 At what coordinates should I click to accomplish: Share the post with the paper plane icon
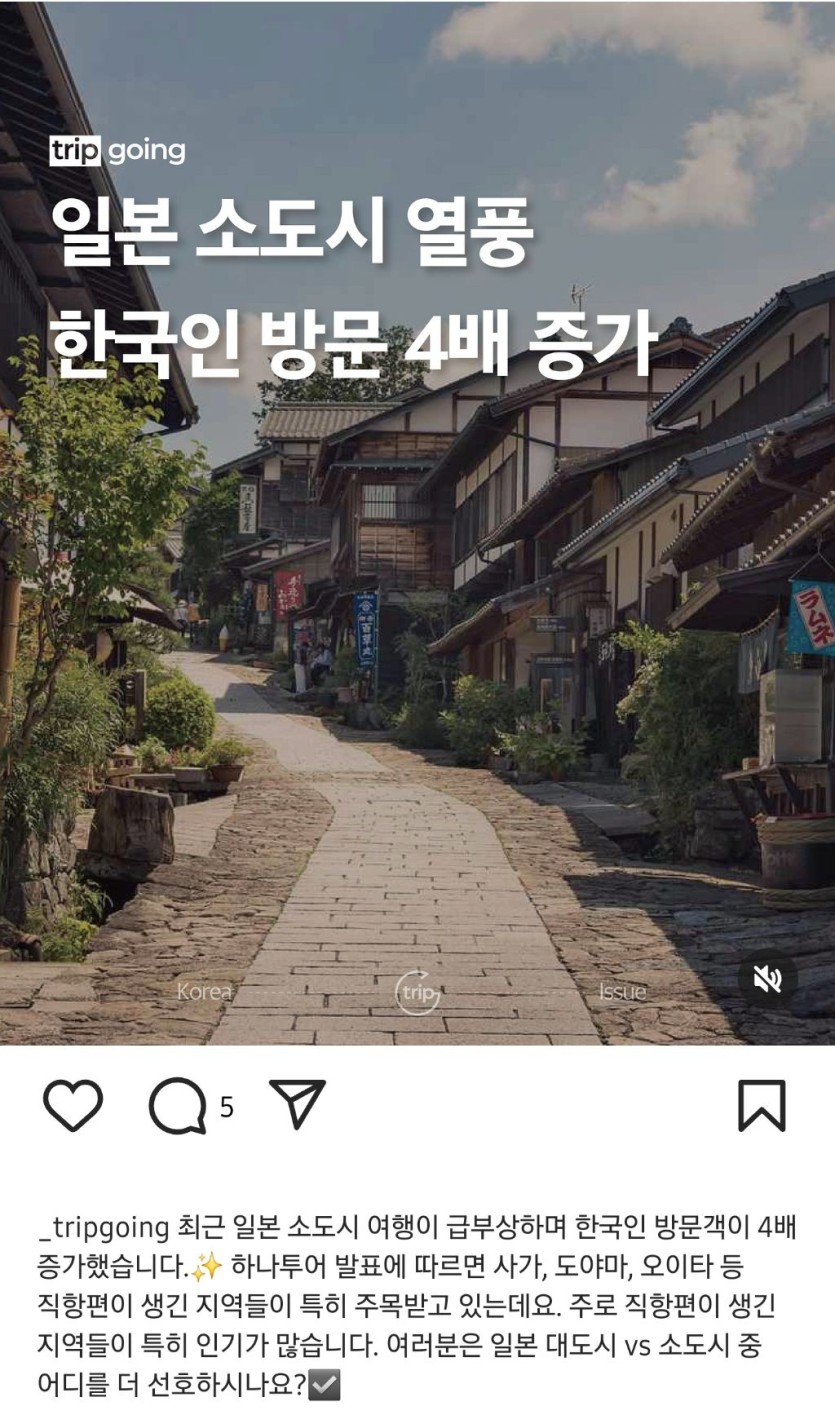coord(298,1104)
